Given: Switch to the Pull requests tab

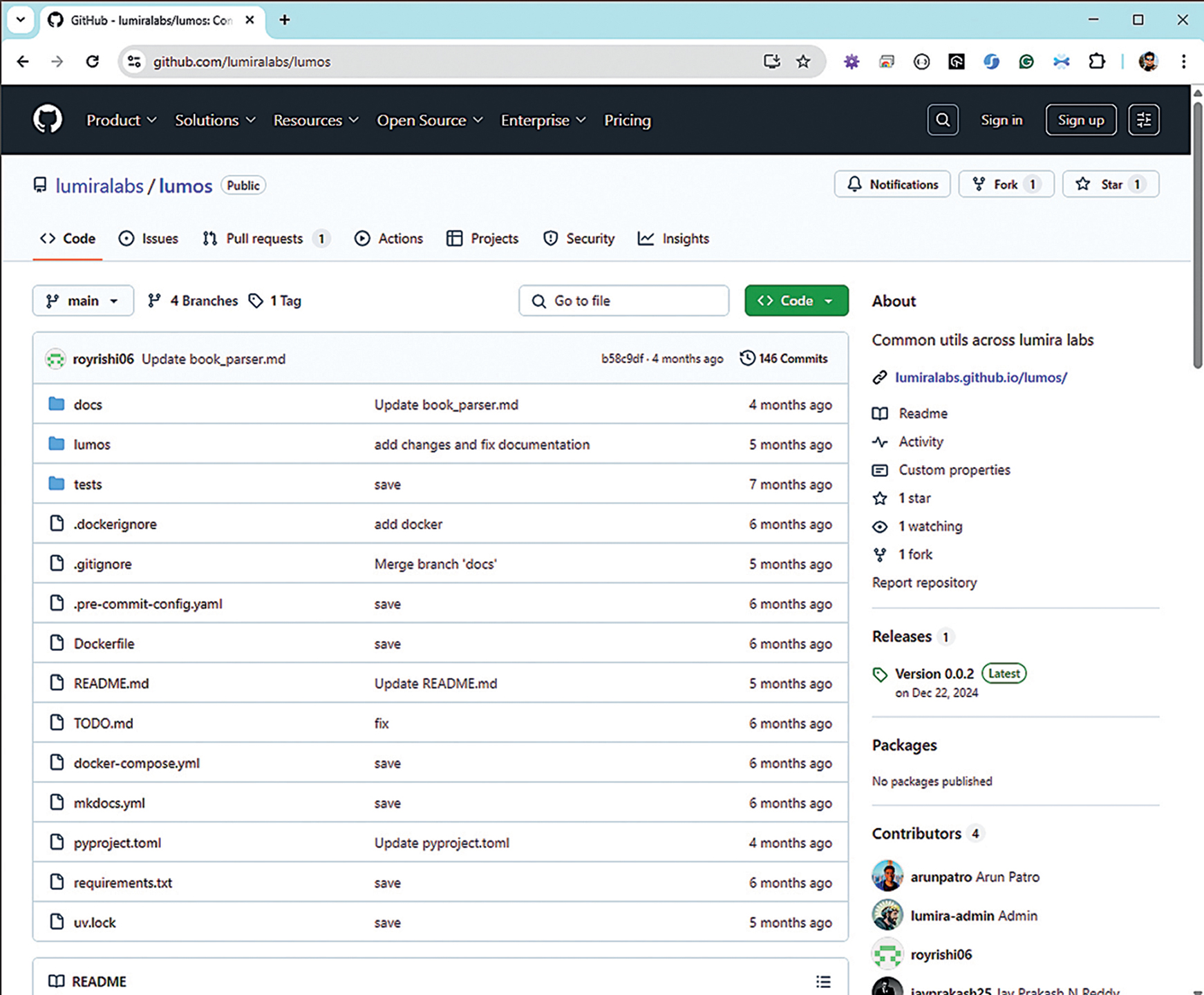Looking at the screenshot, I should click(264, 238).
